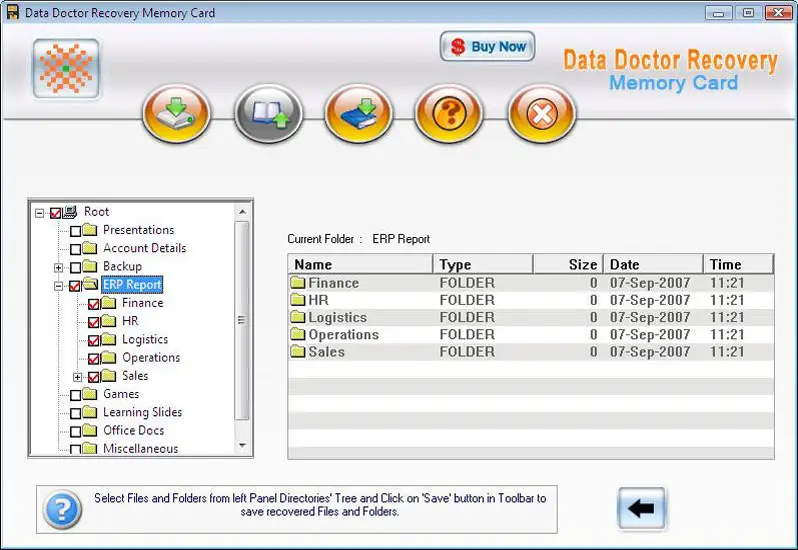Click the tree scrollbar down arrow
Viewport: 798px width, 550px height.
[242, 446]
